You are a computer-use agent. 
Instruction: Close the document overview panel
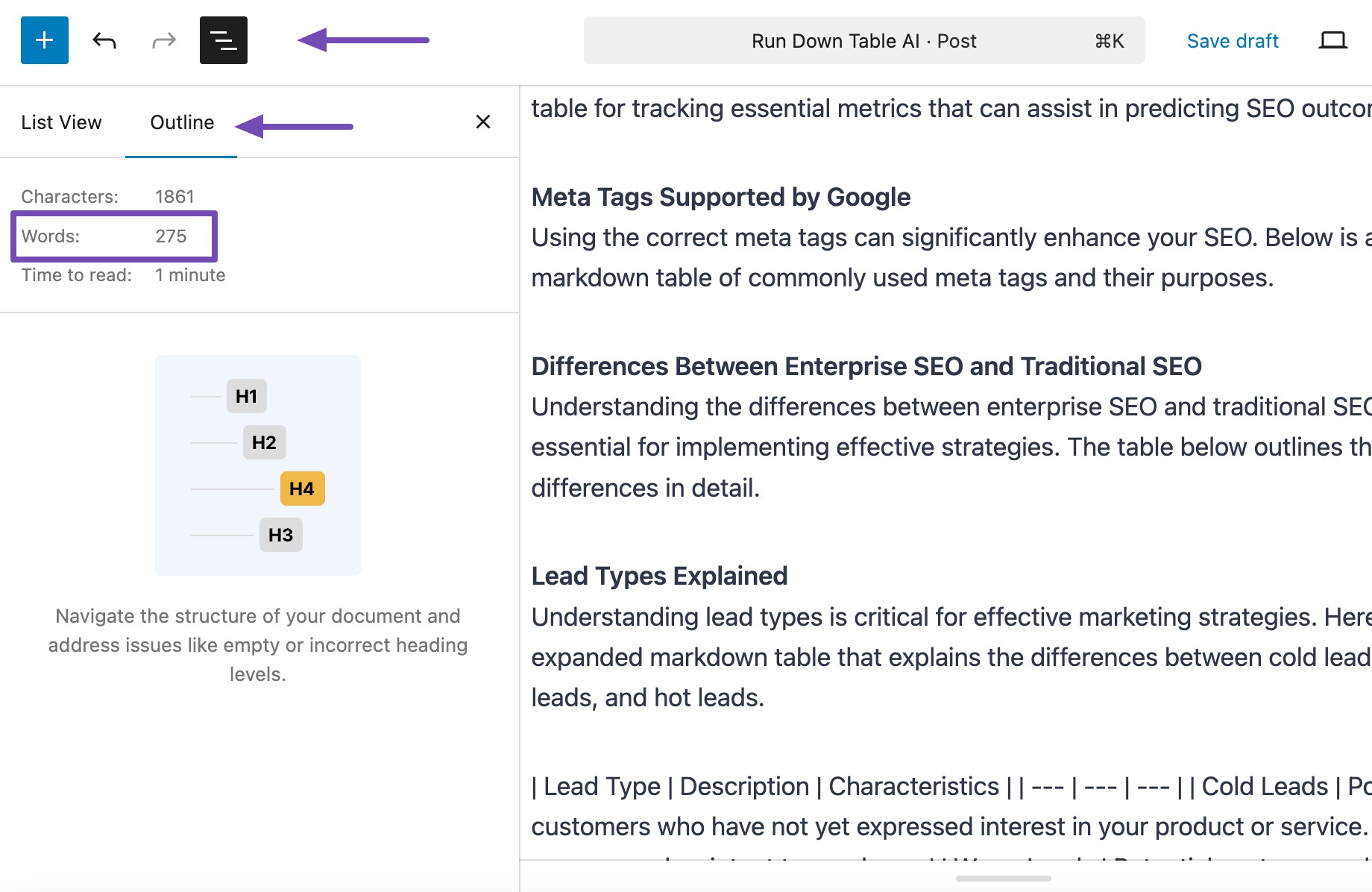483,122
